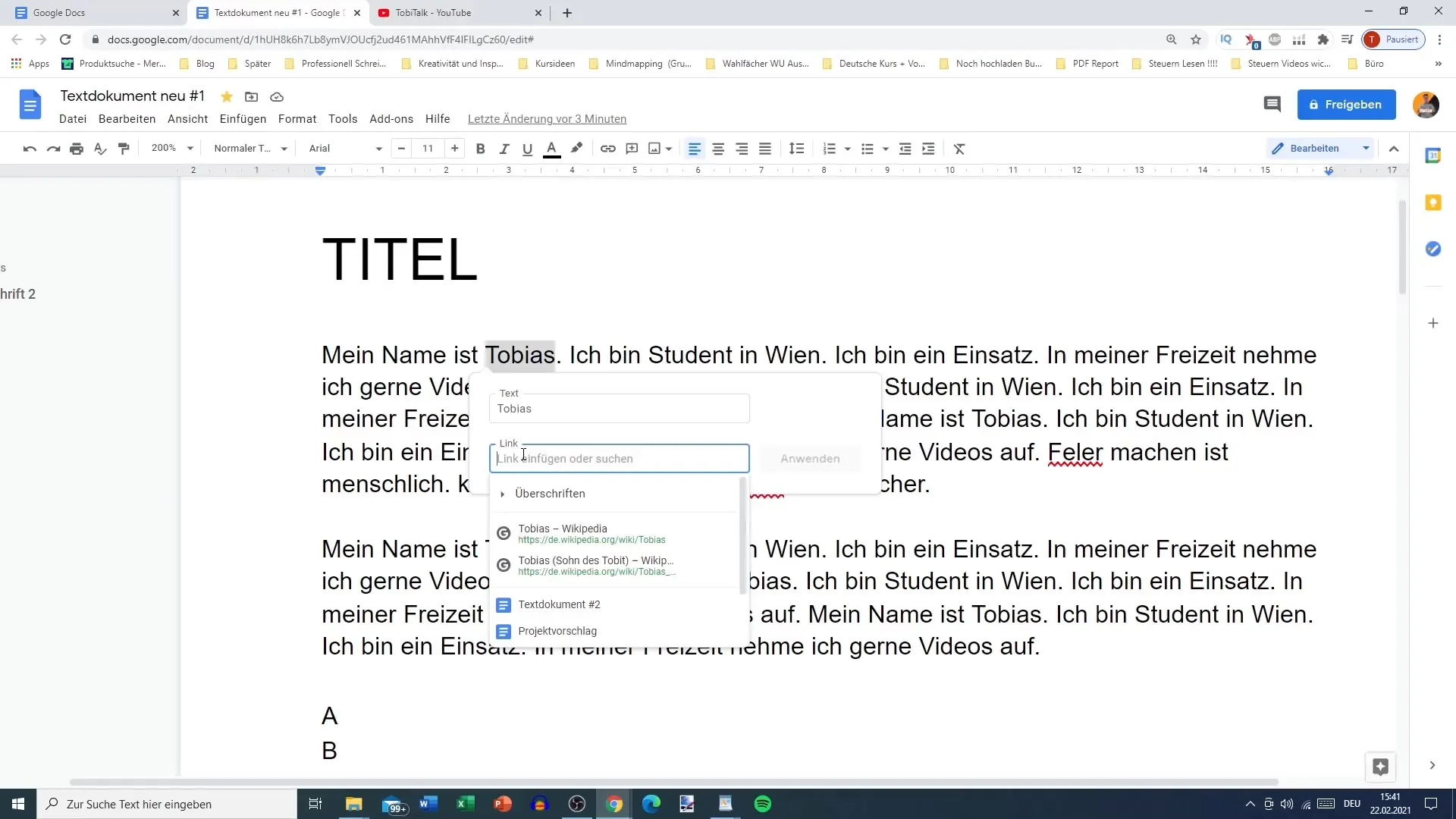Open the Einfügen menu
1456x819 pixels.
pos(243,119)
